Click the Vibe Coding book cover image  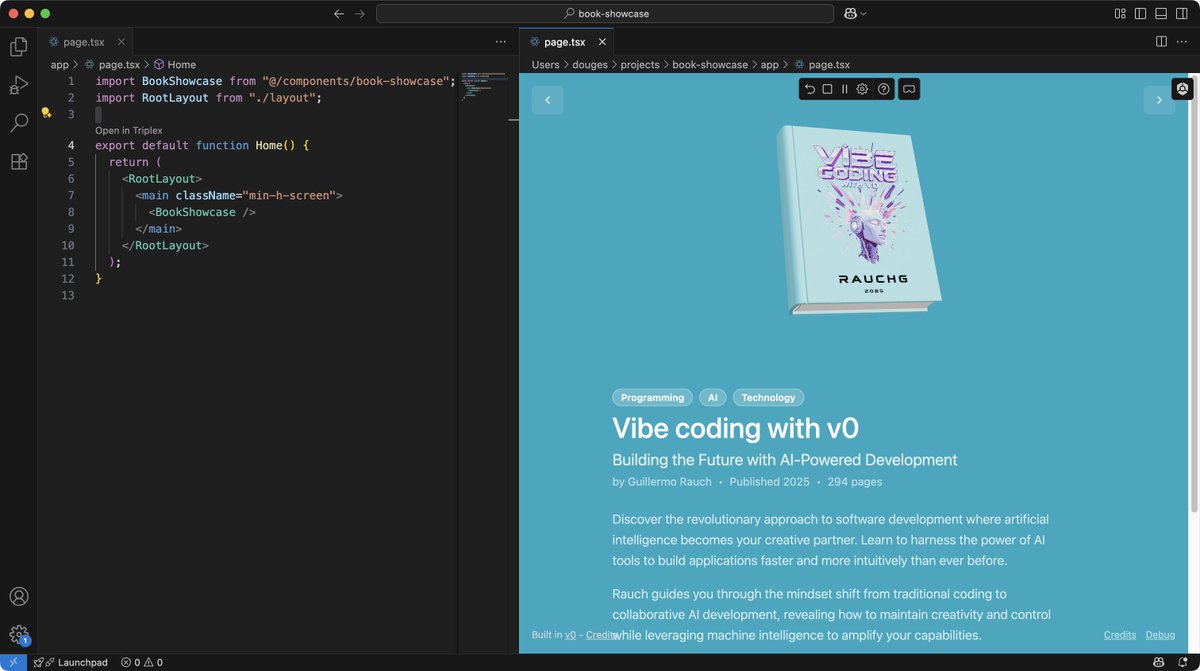858,220
